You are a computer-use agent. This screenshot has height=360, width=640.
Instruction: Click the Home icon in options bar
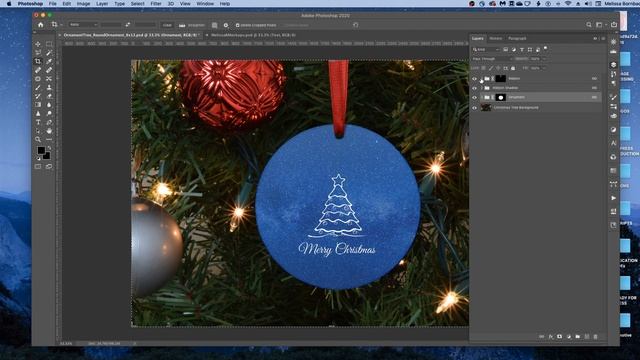40,25
